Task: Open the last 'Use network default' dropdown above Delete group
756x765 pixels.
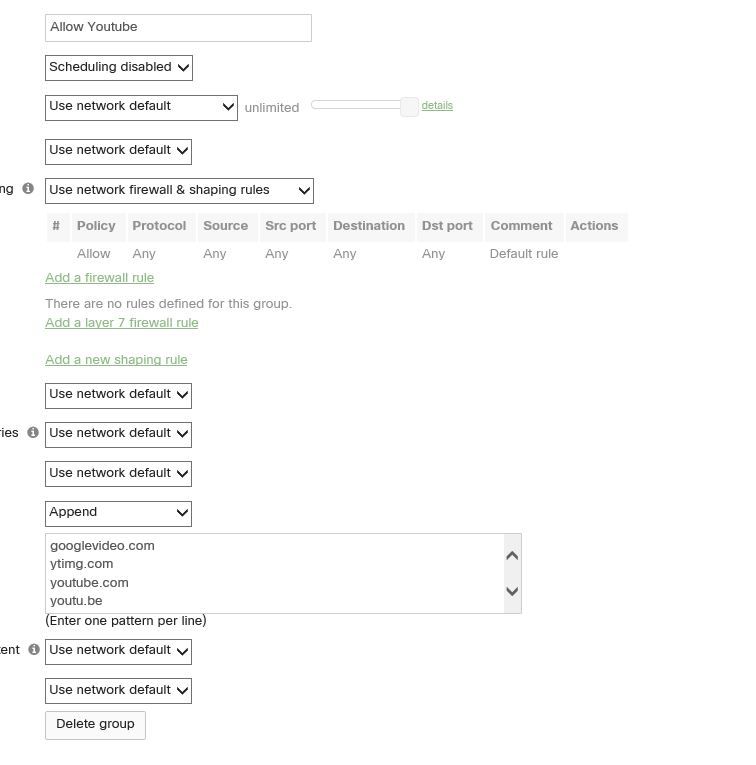Action: pyautogui.click(x=118, y=690)
